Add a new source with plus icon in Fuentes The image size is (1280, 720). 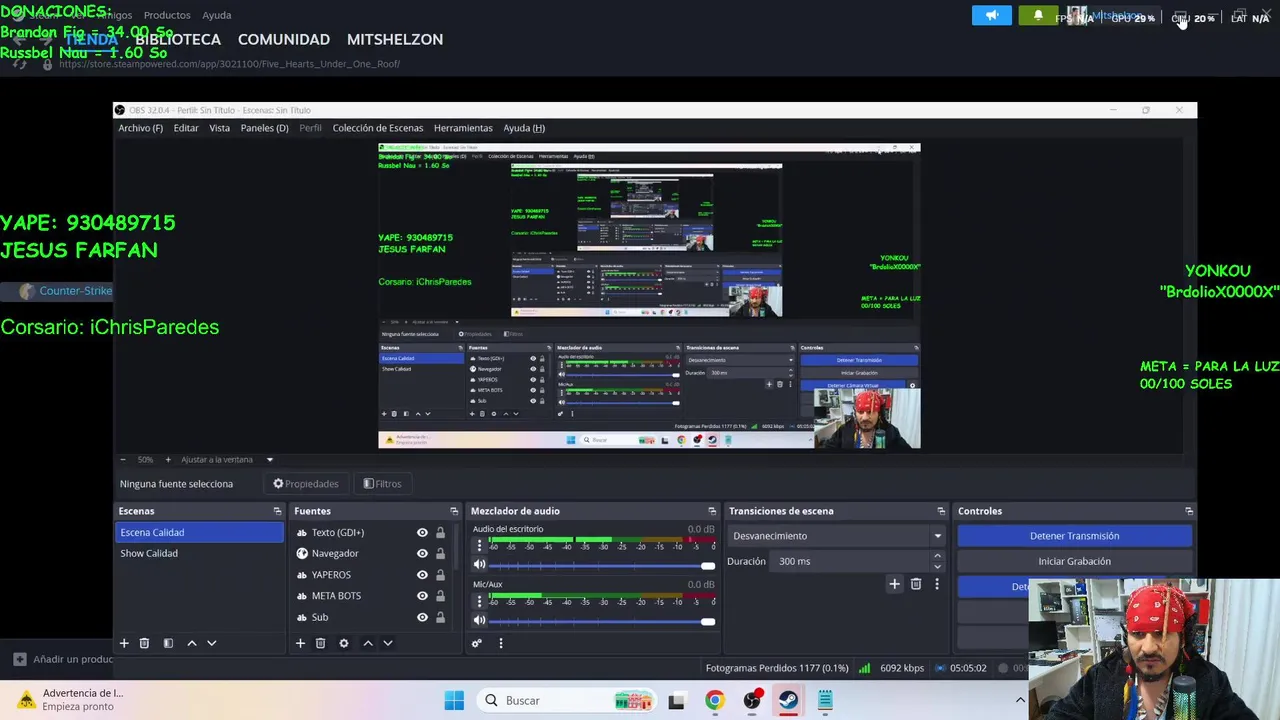300,643
